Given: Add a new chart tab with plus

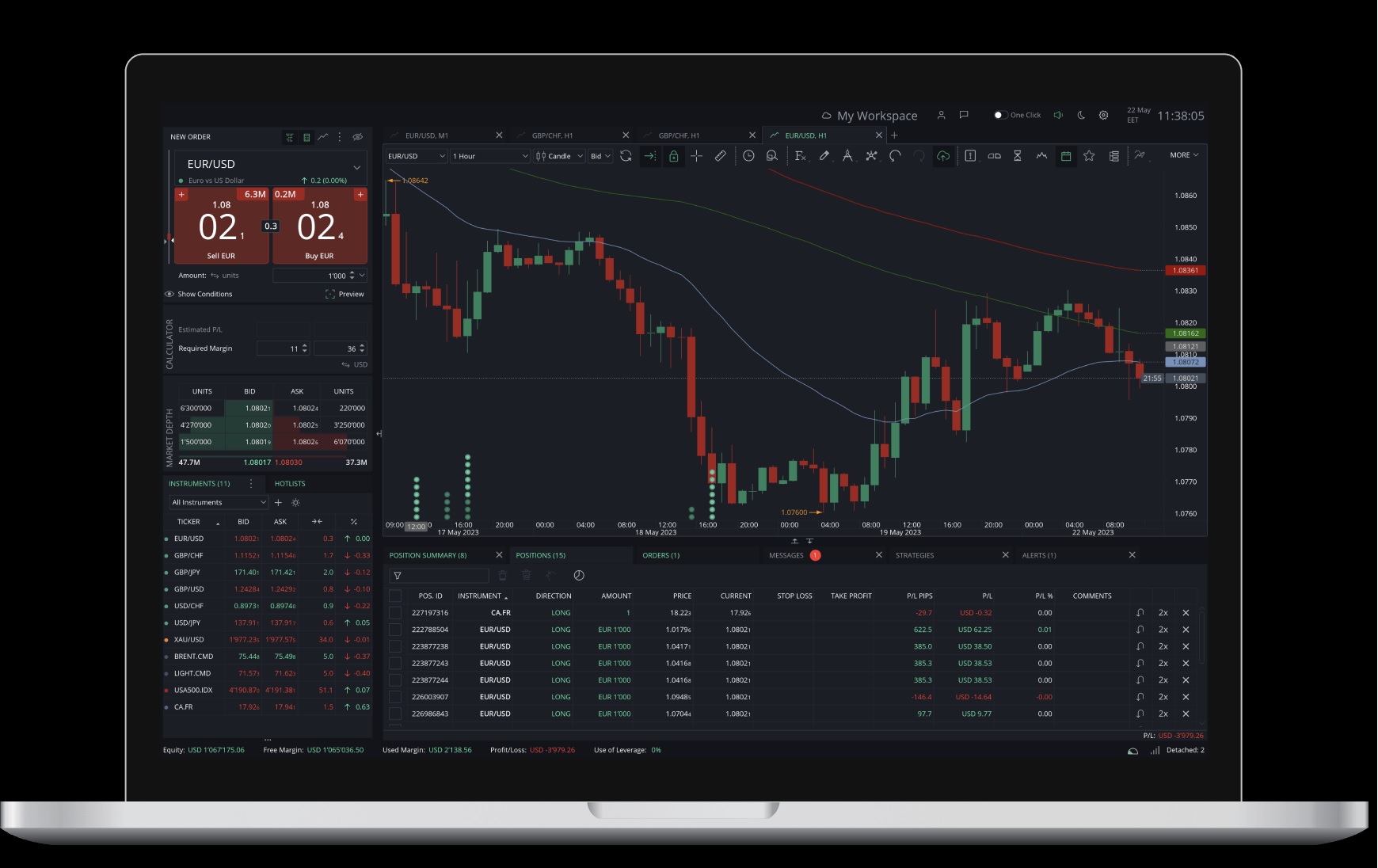Looking at the screenshot, I should pos(895,135).
